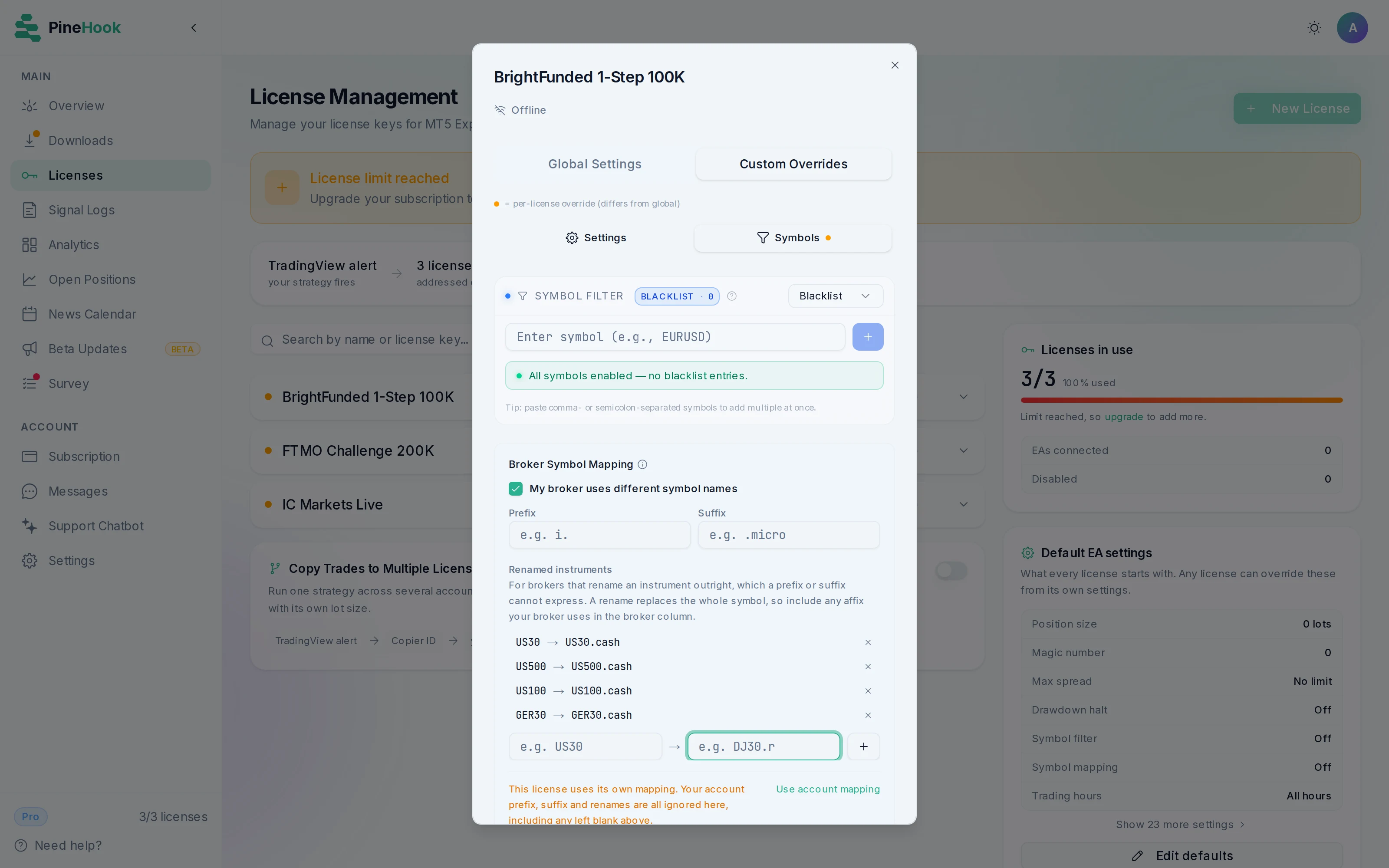1389x868 pixels.
Task: Click the PineHook logo icon
Action: coord(27,27)
